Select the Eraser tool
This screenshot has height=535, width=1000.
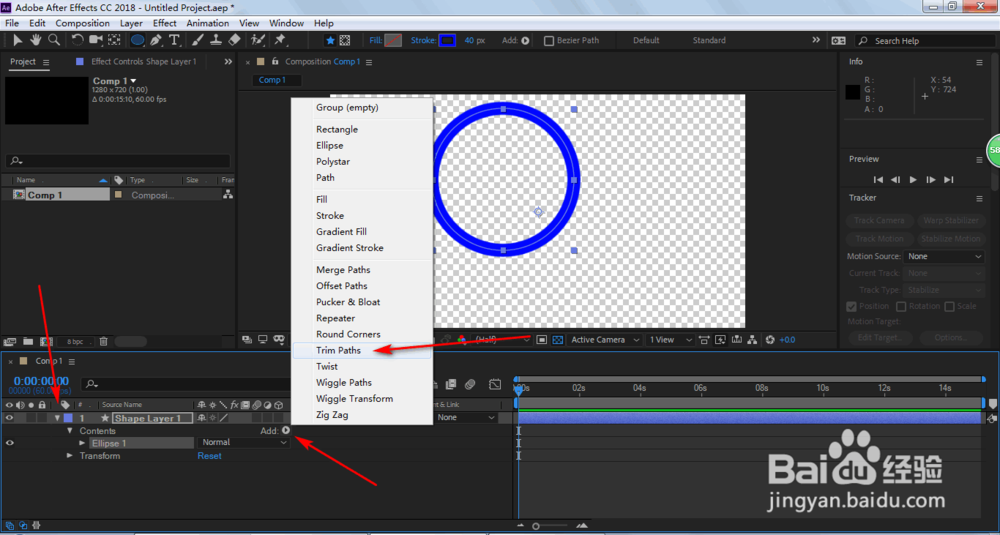(234, 40)
